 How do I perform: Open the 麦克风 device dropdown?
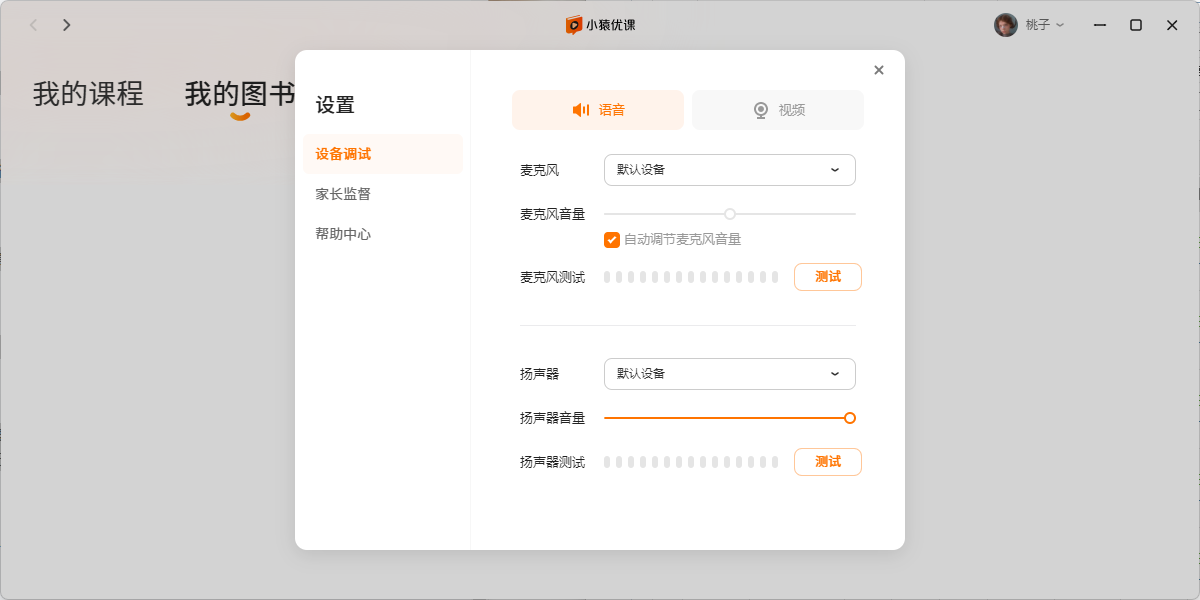[x=729, y=170]
